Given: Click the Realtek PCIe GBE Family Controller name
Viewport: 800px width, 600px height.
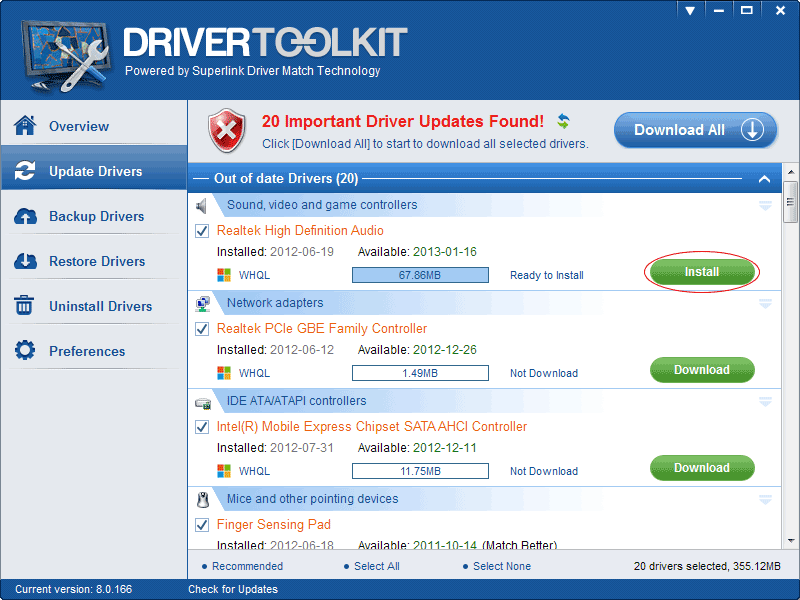Looking at the screenshot, I should (322, 329).
